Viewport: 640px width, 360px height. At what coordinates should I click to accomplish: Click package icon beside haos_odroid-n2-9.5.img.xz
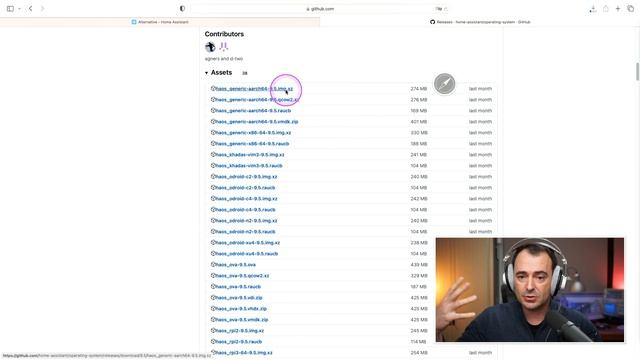(213, 221)
